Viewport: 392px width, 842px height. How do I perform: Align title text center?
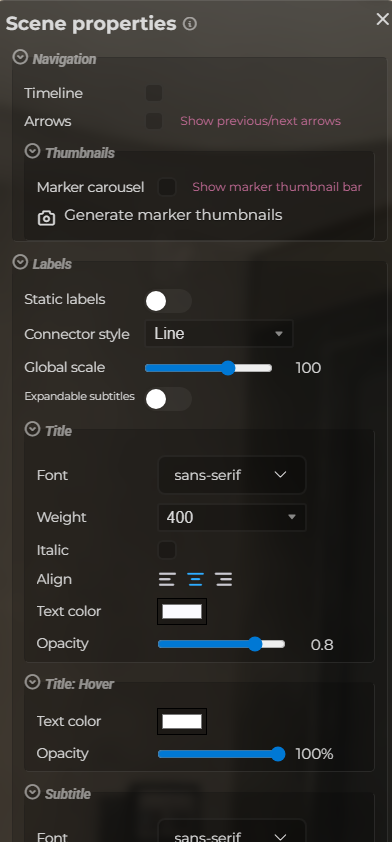(195, 579)
